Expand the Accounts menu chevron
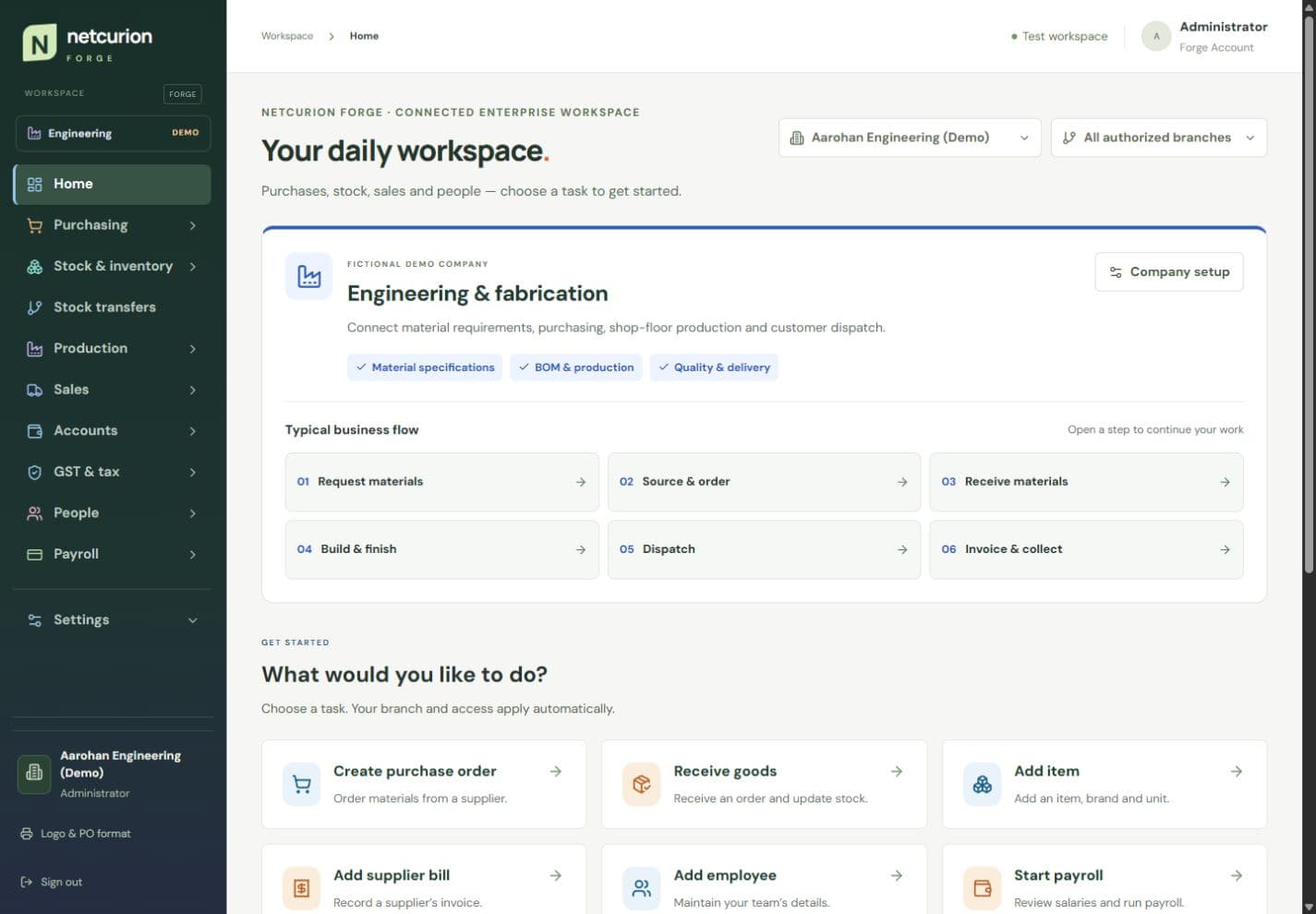The image size is (1316, 914). coord(192,430)
